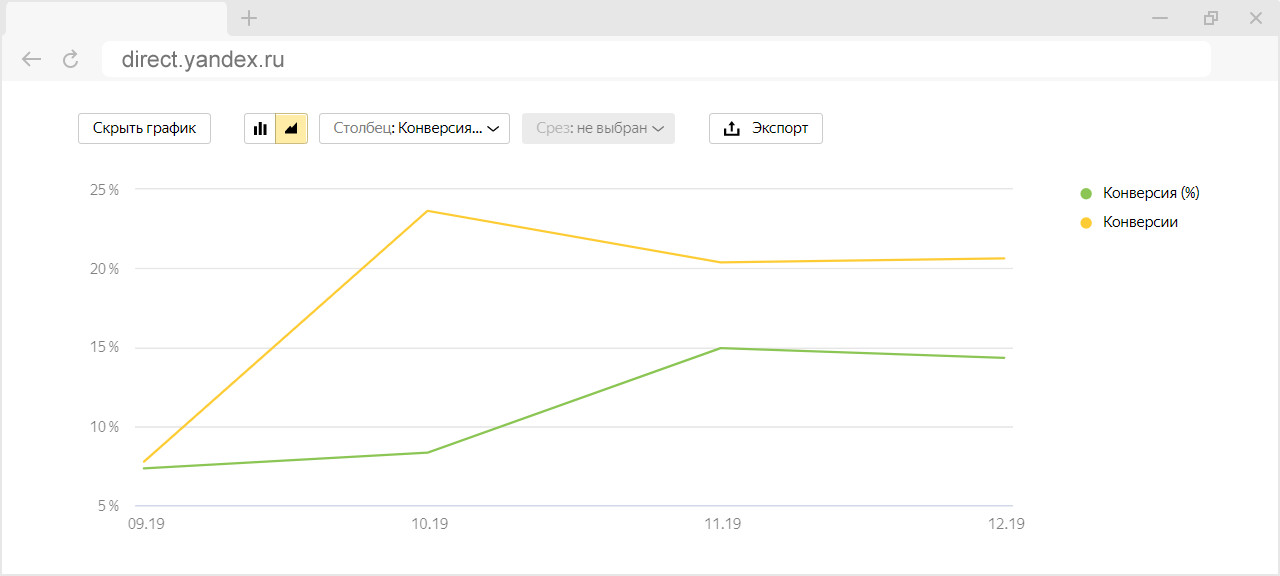The width and height of the screenshot is (1280, 576).
Task: Click the browser back arrow
Action: coord(32,60)
